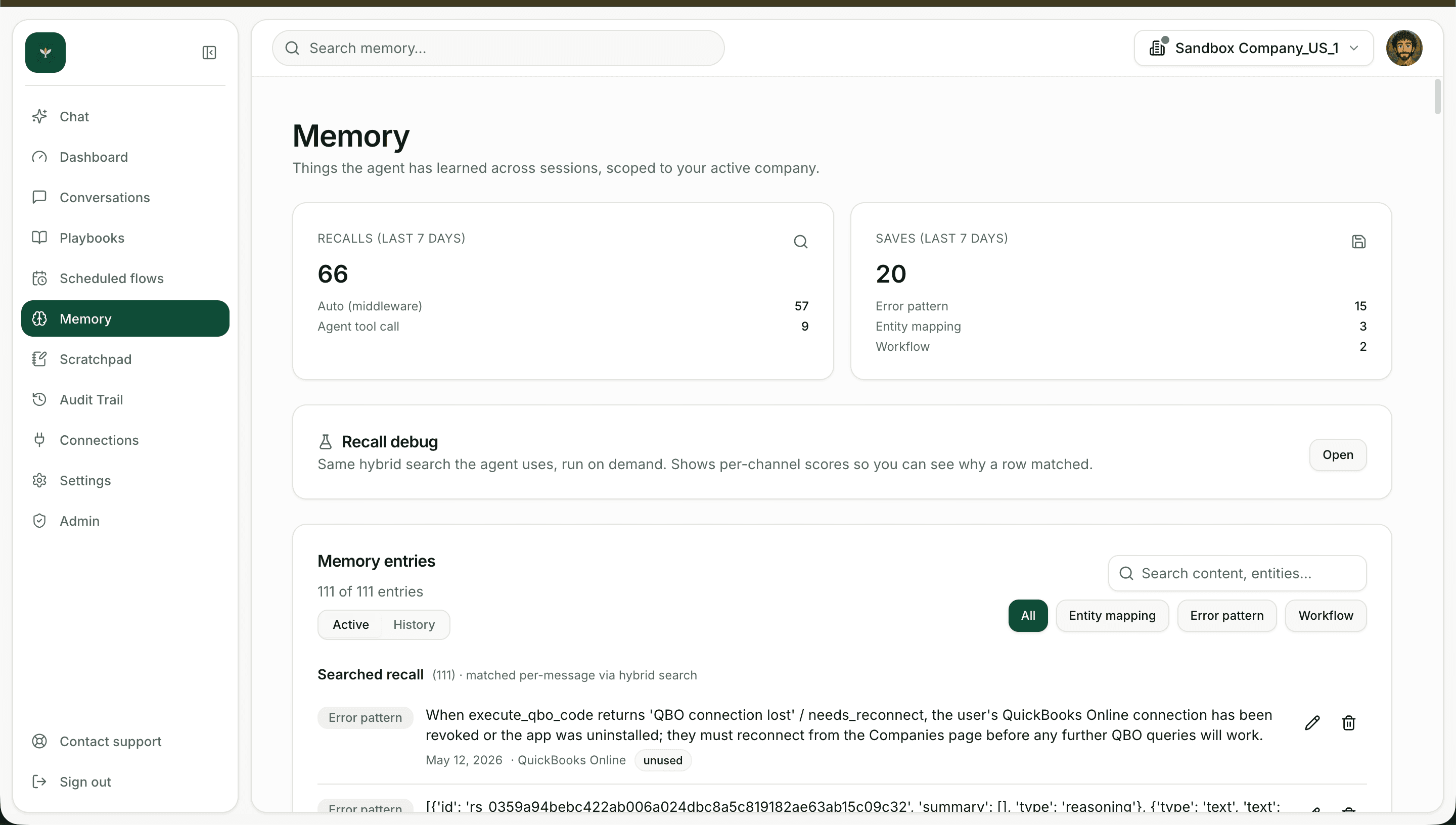Viewport: 1456px width, 825px height.
Task: Click the Error pattern tag on first entry
Action: coord(366,717)
